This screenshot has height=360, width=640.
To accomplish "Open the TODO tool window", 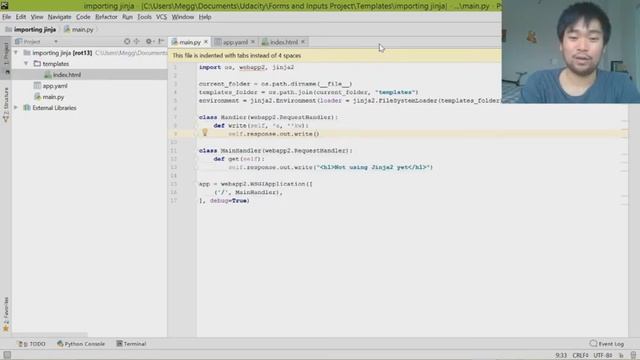I will (x=32, y=344).
